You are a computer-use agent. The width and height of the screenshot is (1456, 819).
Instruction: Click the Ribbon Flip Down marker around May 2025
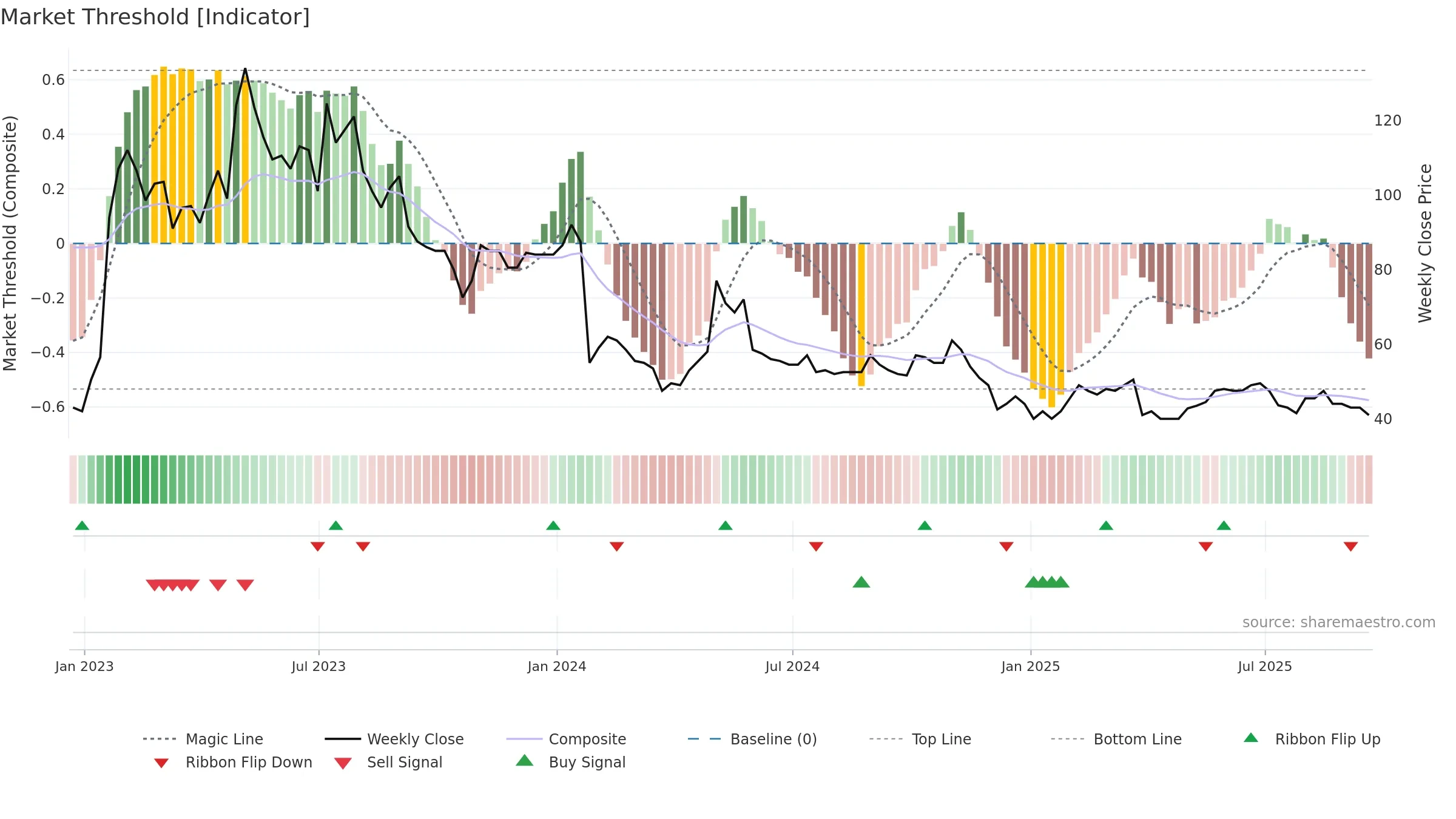click(x=1205, y=546)
